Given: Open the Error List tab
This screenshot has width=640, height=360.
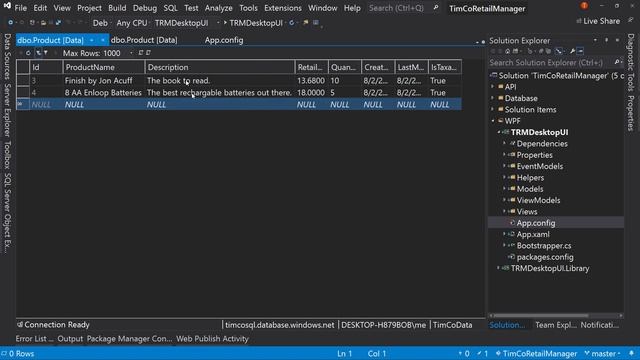Looking at the screenshot, I should pyautogui.click(x=34, y=339).
